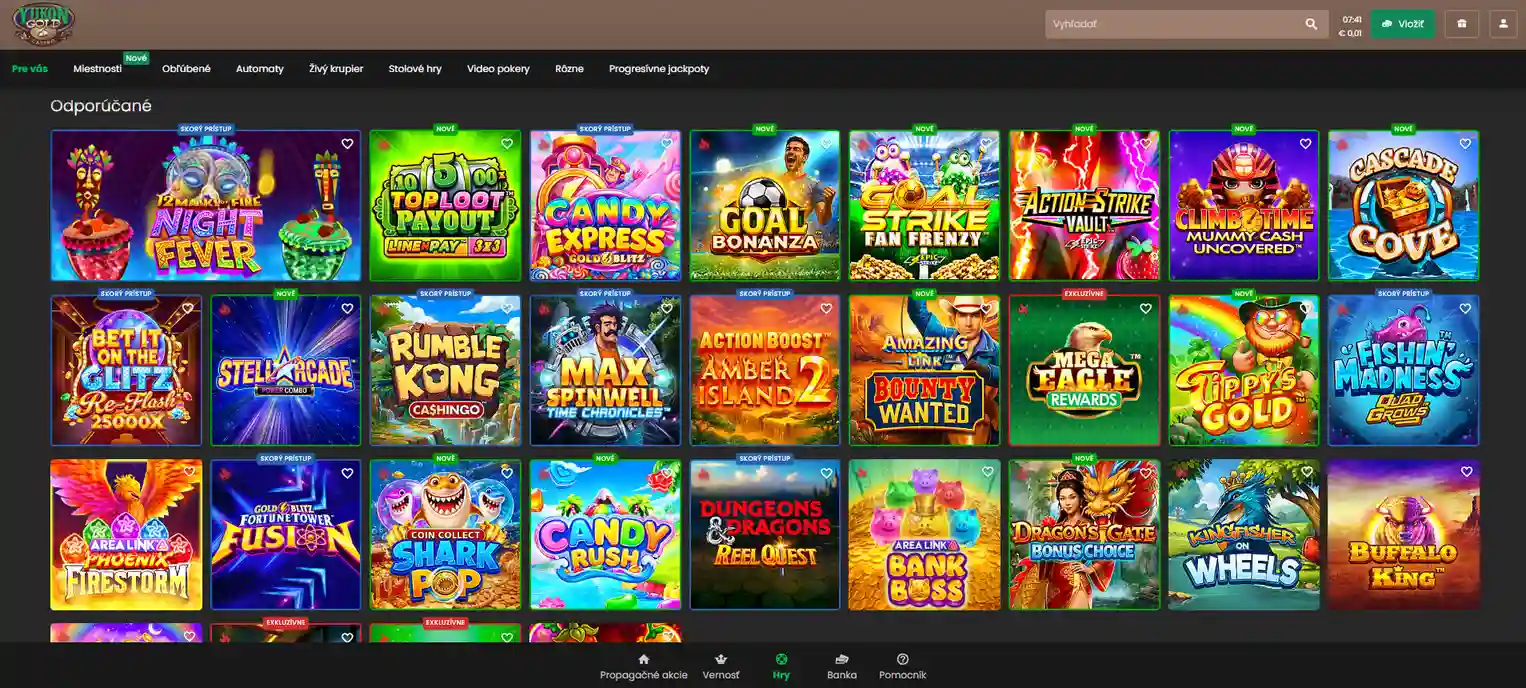The image size is (1526, 688).
Task: Open Fortune Tower Fusion game
Action: click(x=286, y=534)
